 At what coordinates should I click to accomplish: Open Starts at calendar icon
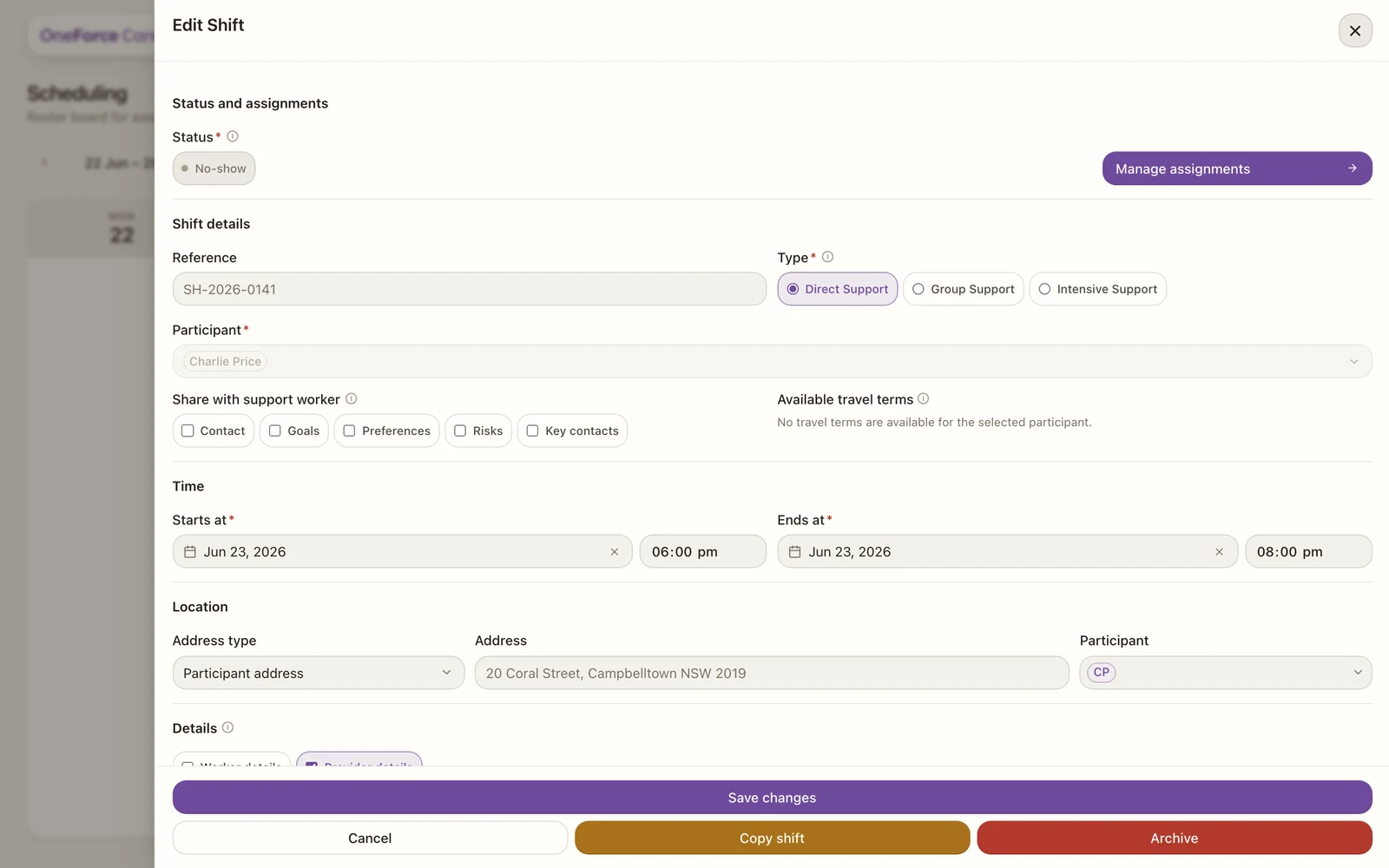[190, 552]
